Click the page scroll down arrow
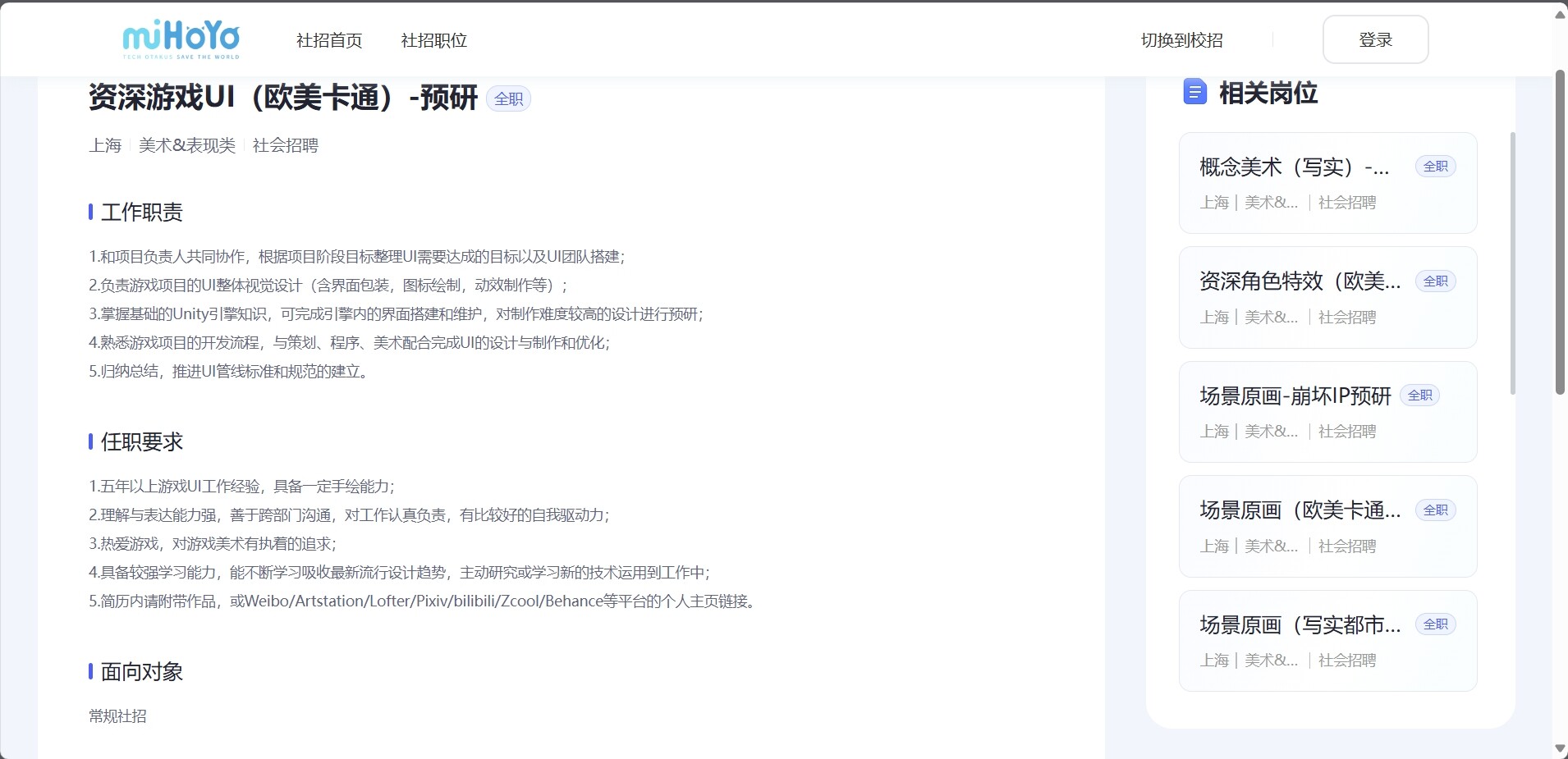Screen dimensions: 1568x759 click(x=1560, y=749)
